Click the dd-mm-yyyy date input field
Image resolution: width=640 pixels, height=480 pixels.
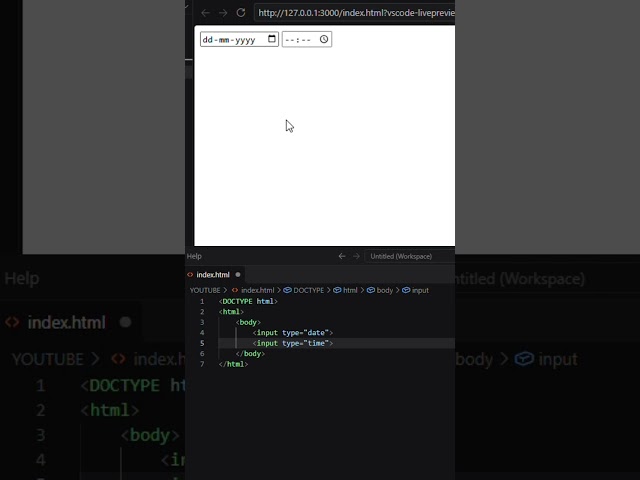coord(239,39)
